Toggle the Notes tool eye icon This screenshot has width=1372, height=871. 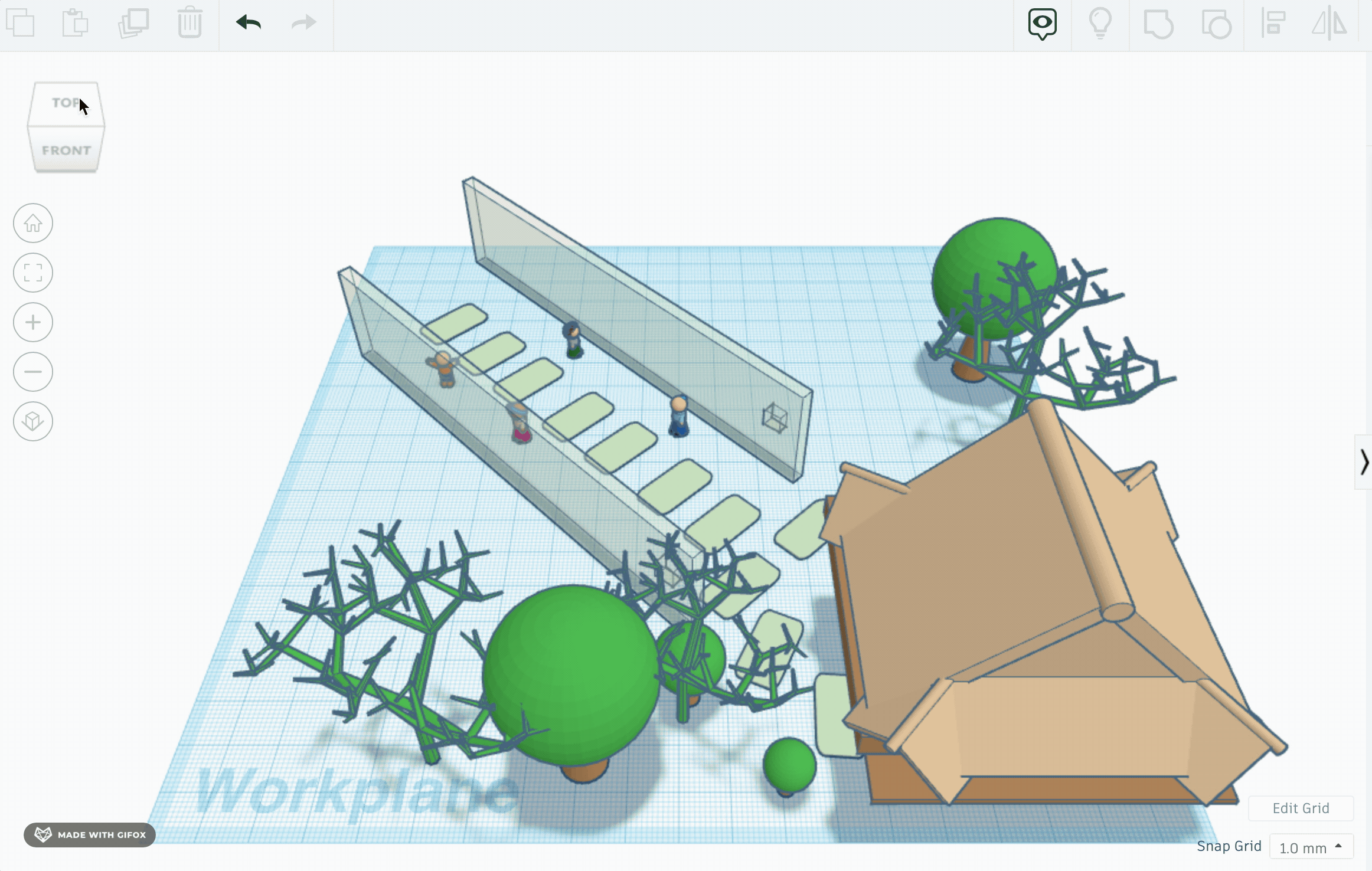pos(1043,24)
